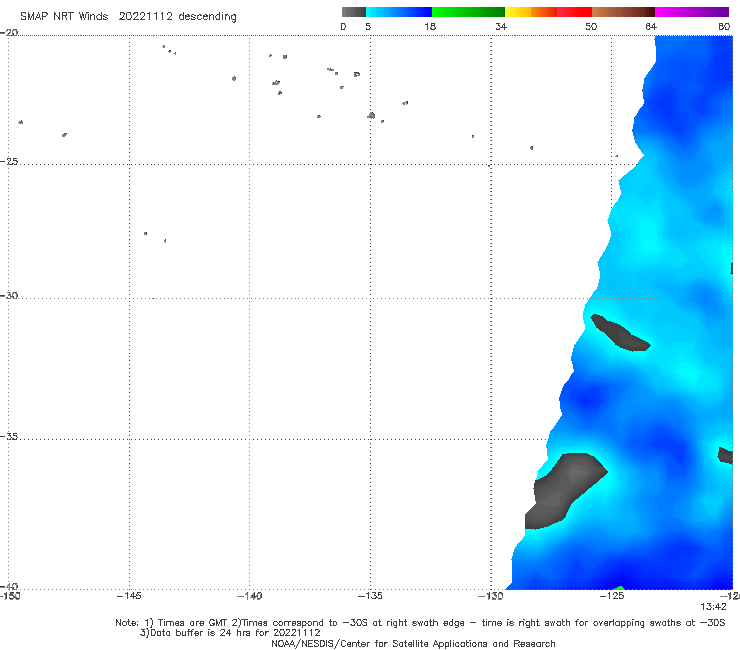Image resolution: width=740 pixels, height=650 pixels.
Task: Click the longitude axis label -140
Action: [x=250, y=596]
